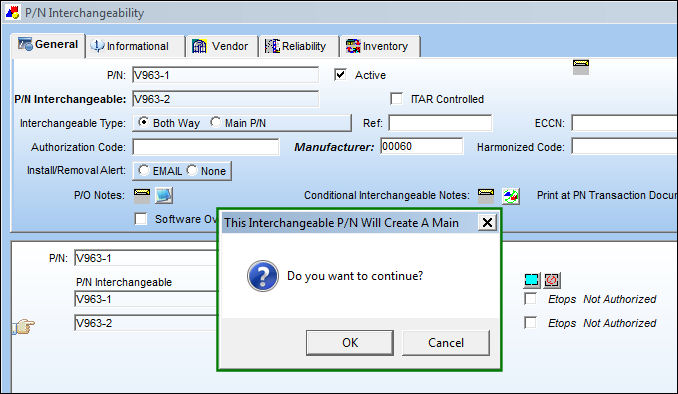Click the lower P/N field V963-1

click(146, 258)
